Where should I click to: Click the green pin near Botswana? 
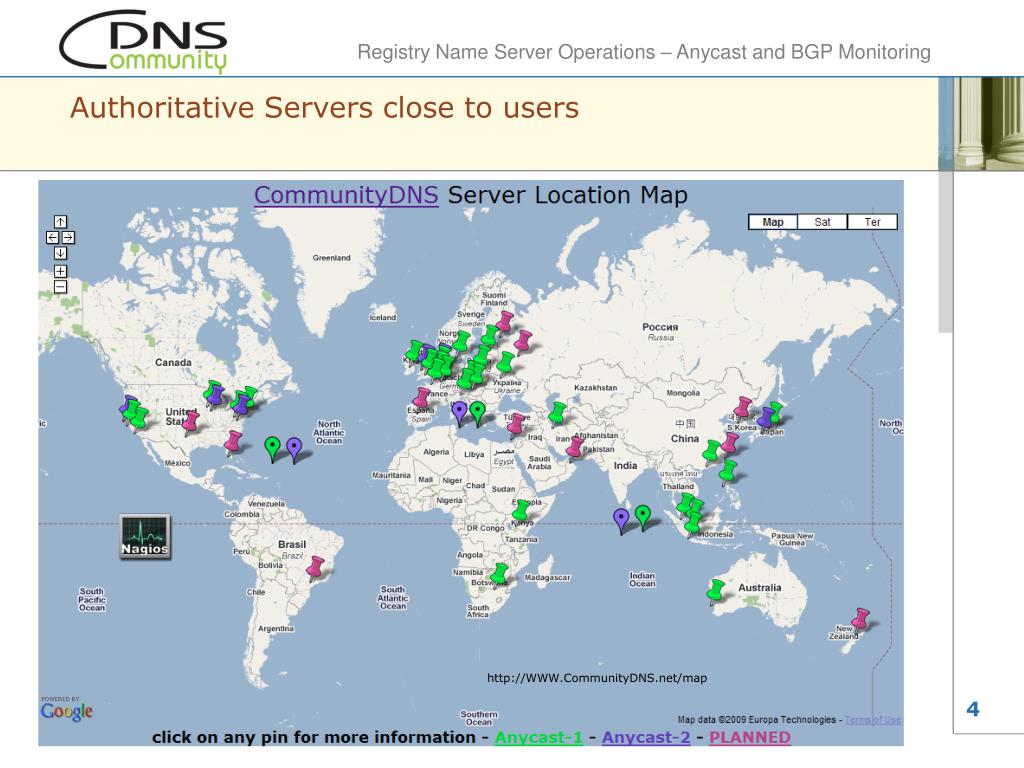click(x=500, y=574)
